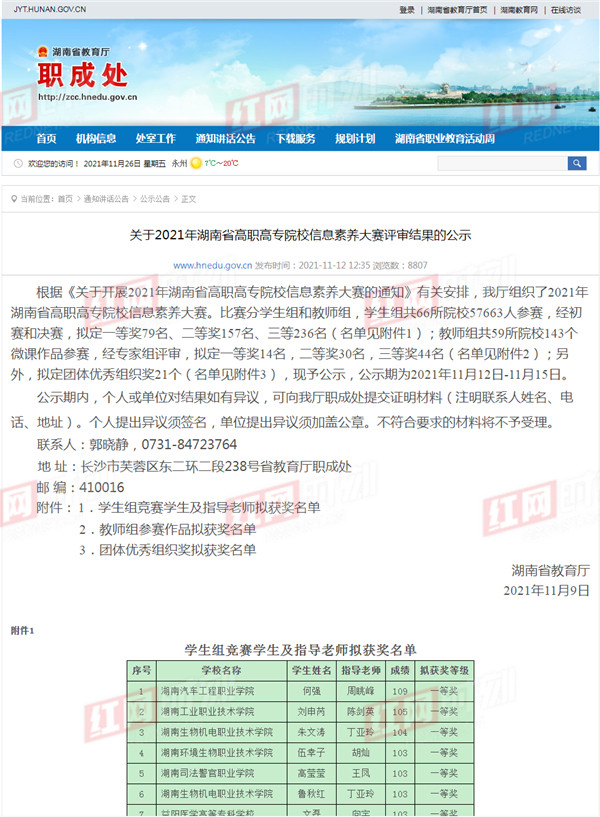This screenshot has width=600, height=817.
Task: Click the 拟获奖等级 table header
Action: (x=444, y=671)
